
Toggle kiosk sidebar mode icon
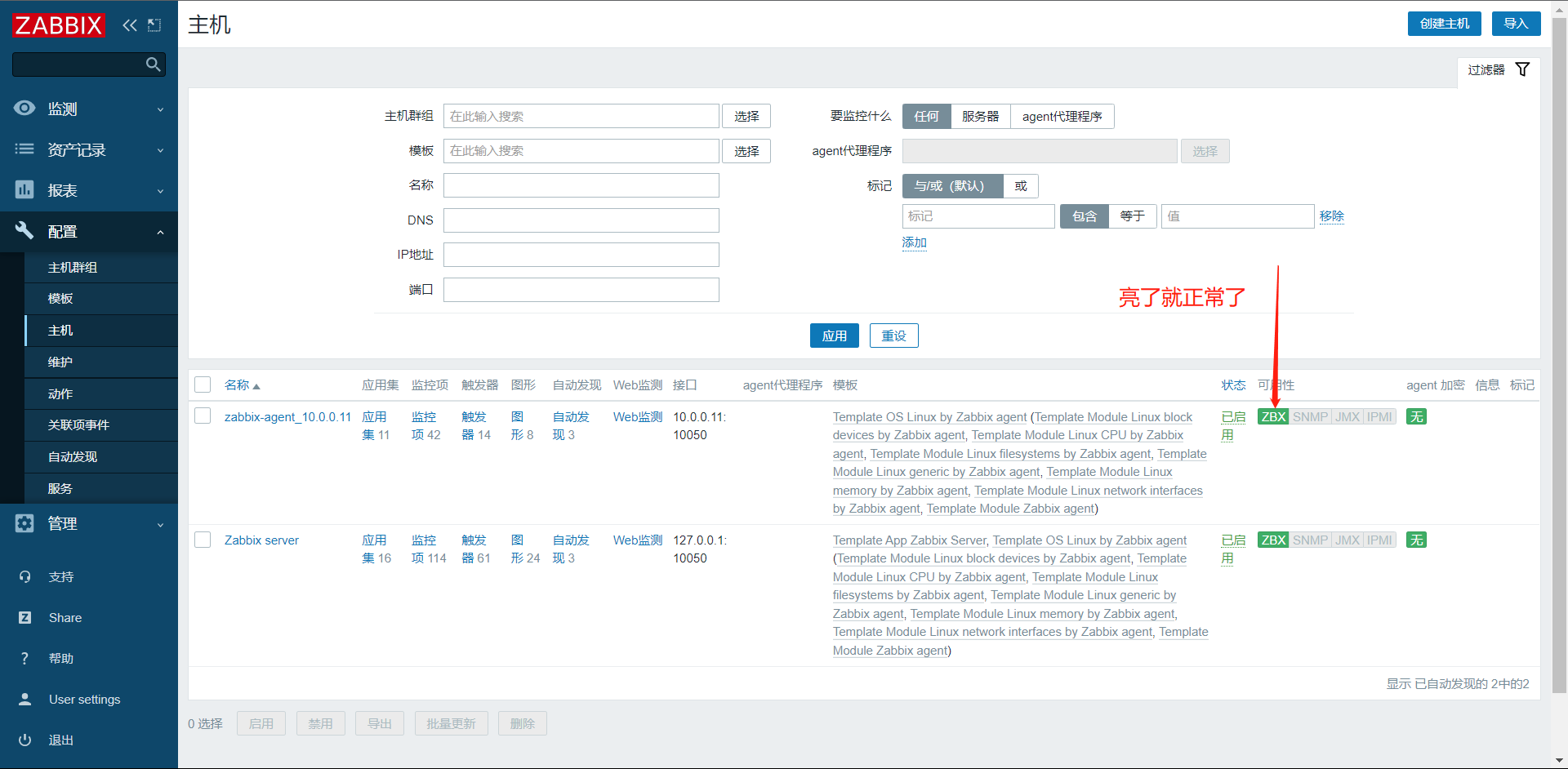click(154, 25)
